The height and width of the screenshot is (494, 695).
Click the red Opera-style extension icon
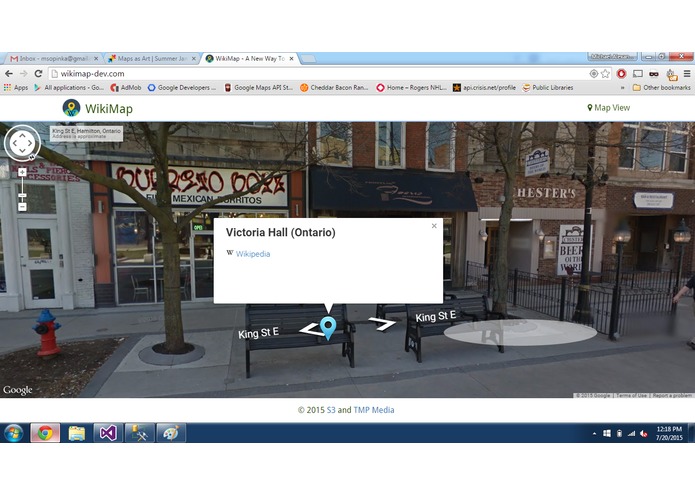coord(621,74)
